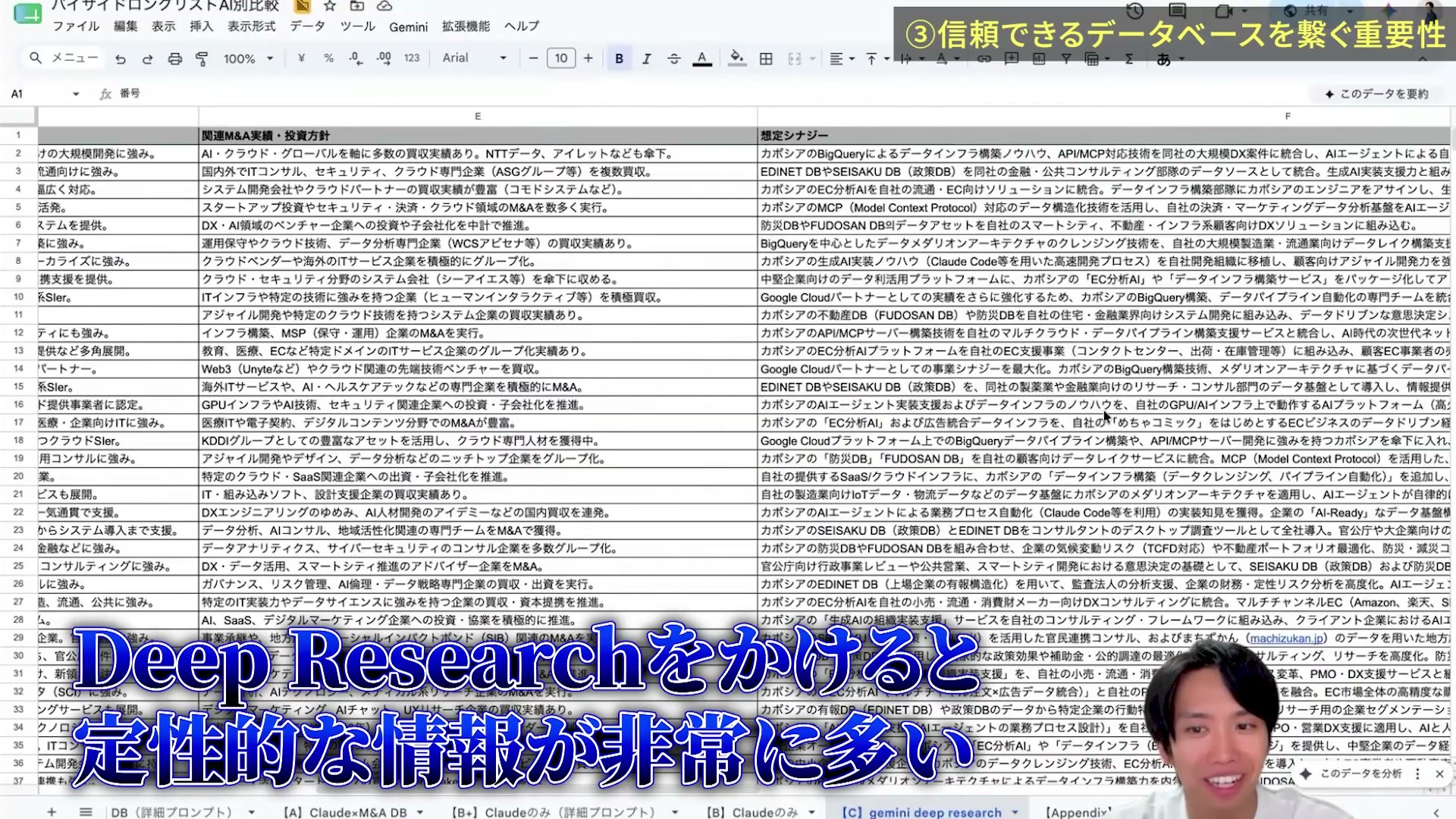Open the 挿入 menu
Image resolution: width=1456 pixels, height=819 pixels.
point(201,26)
